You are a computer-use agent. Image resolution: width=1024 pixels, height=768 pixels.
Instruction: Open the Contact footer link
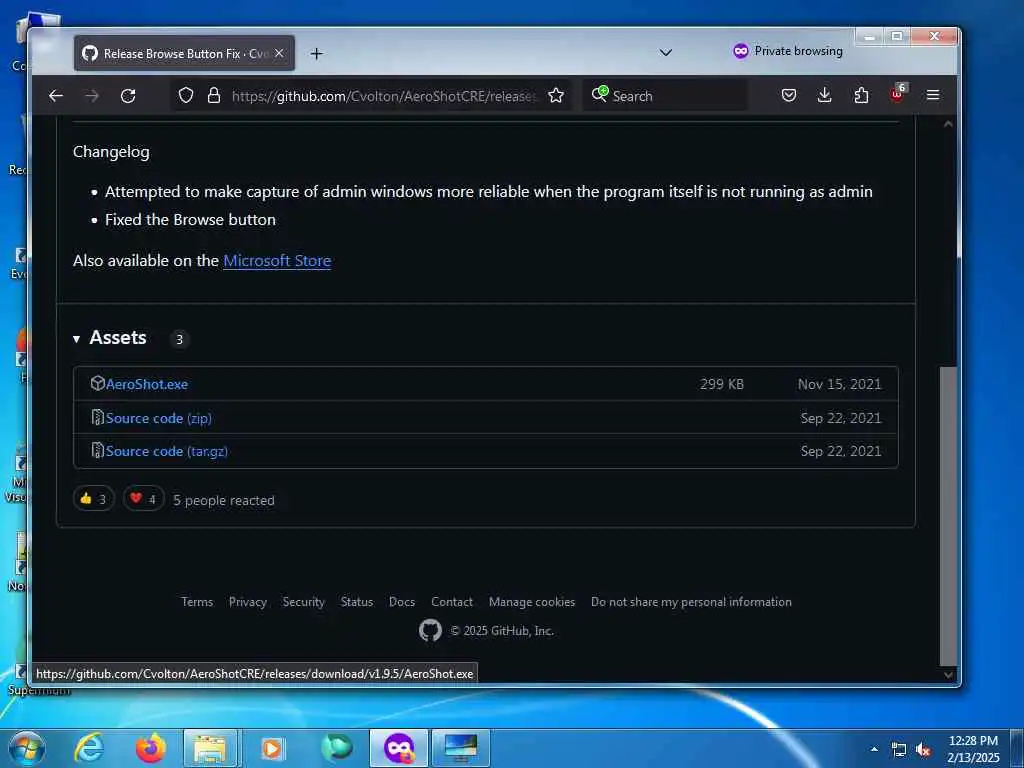click(452, 602)
